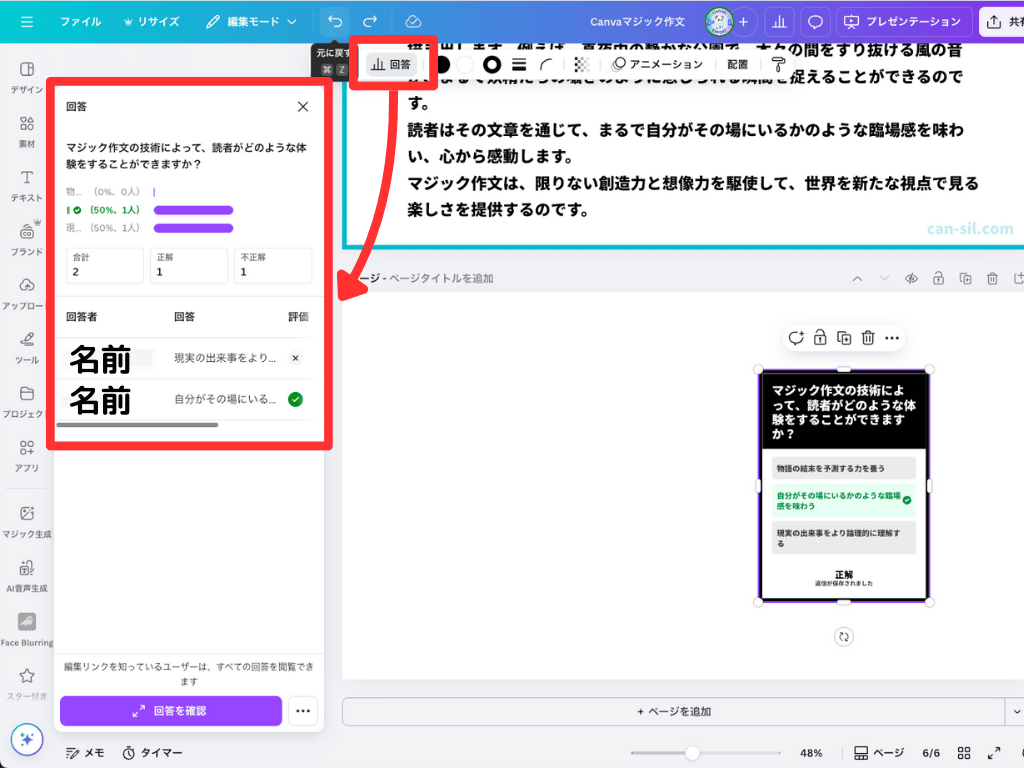The height and width of the screenshot is (768, 1024).
Task: Click the user avatar icon
Action: [x=718, y=22]
